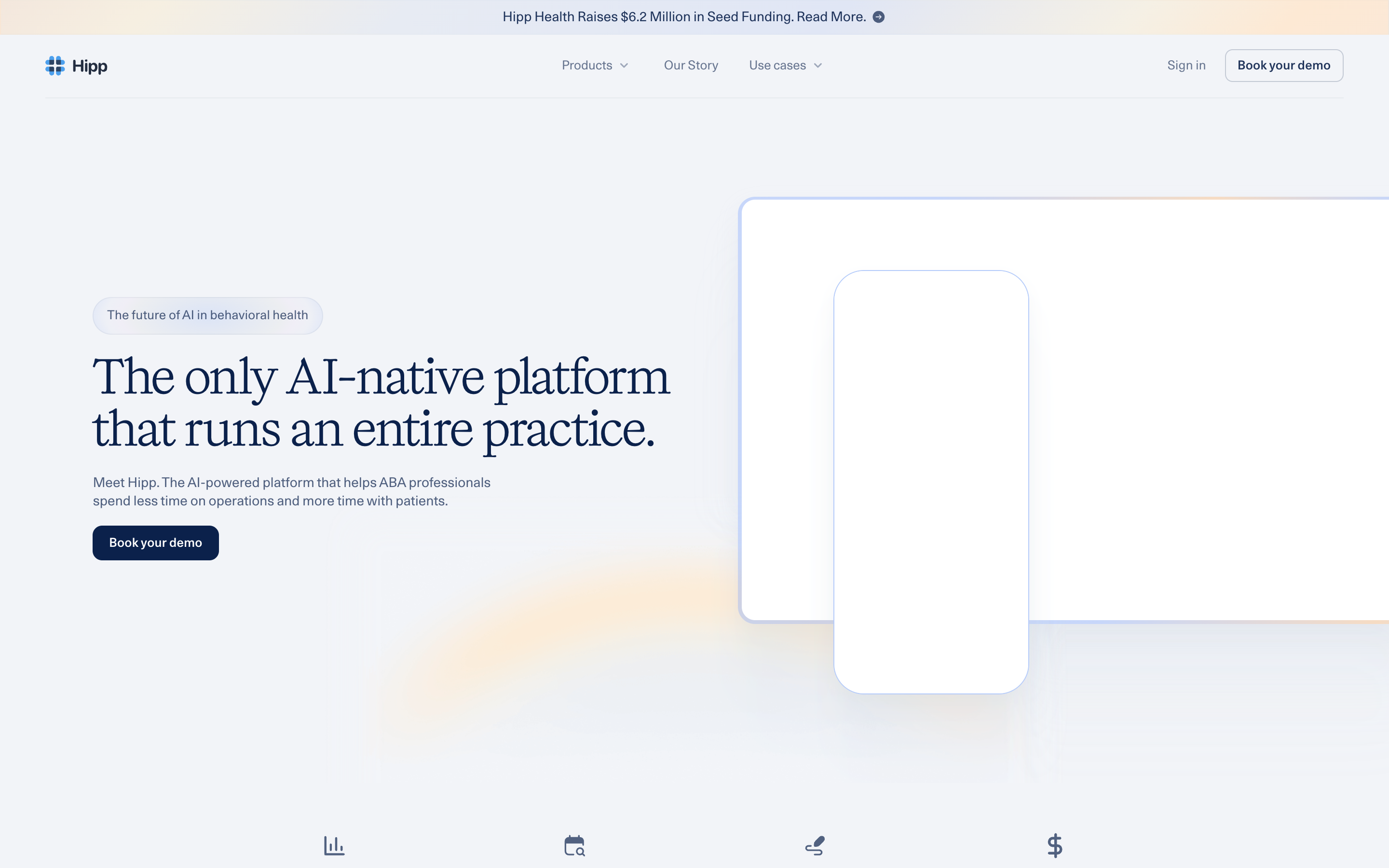The image size is (1389, 868).
Task: Click the Hipp wordmark text
Action: (90, 66)
